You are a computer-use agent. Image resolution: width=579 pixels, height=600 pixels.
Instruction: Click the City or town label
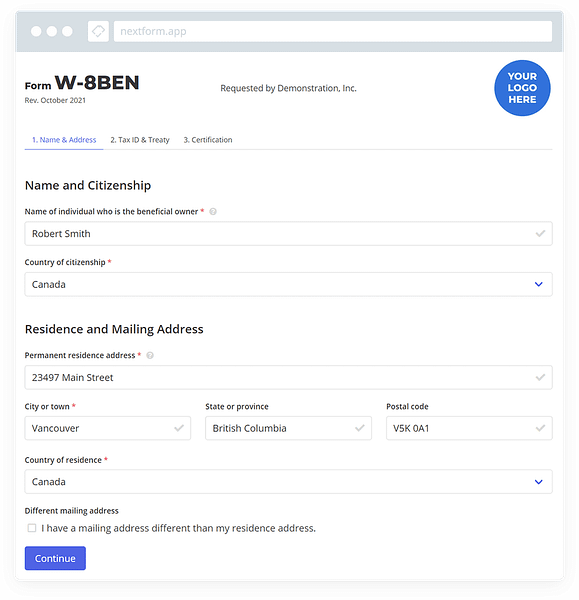(x=47, y=406)
